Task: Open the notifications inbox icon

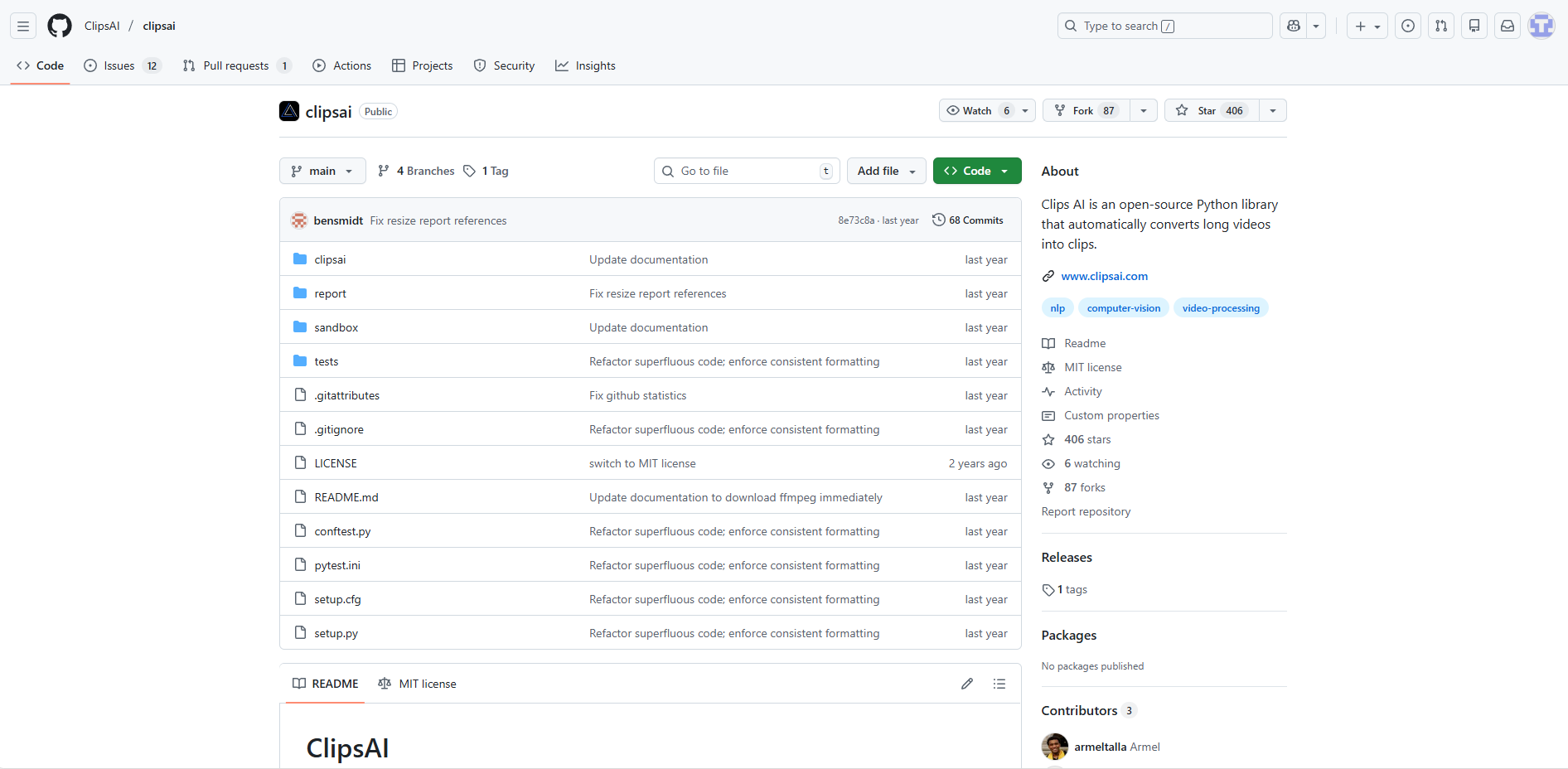Action: 1508,26
